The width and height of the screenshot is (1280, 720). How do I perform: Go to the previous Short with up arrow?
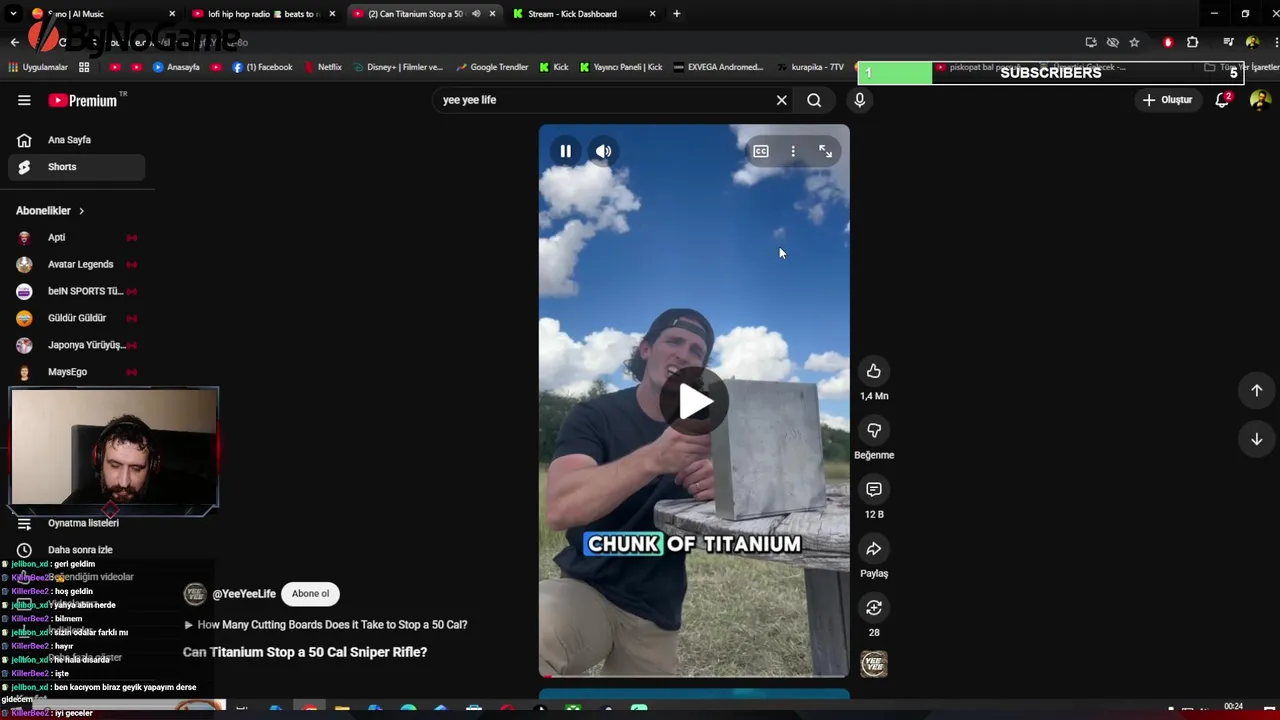pos(1257,390)
